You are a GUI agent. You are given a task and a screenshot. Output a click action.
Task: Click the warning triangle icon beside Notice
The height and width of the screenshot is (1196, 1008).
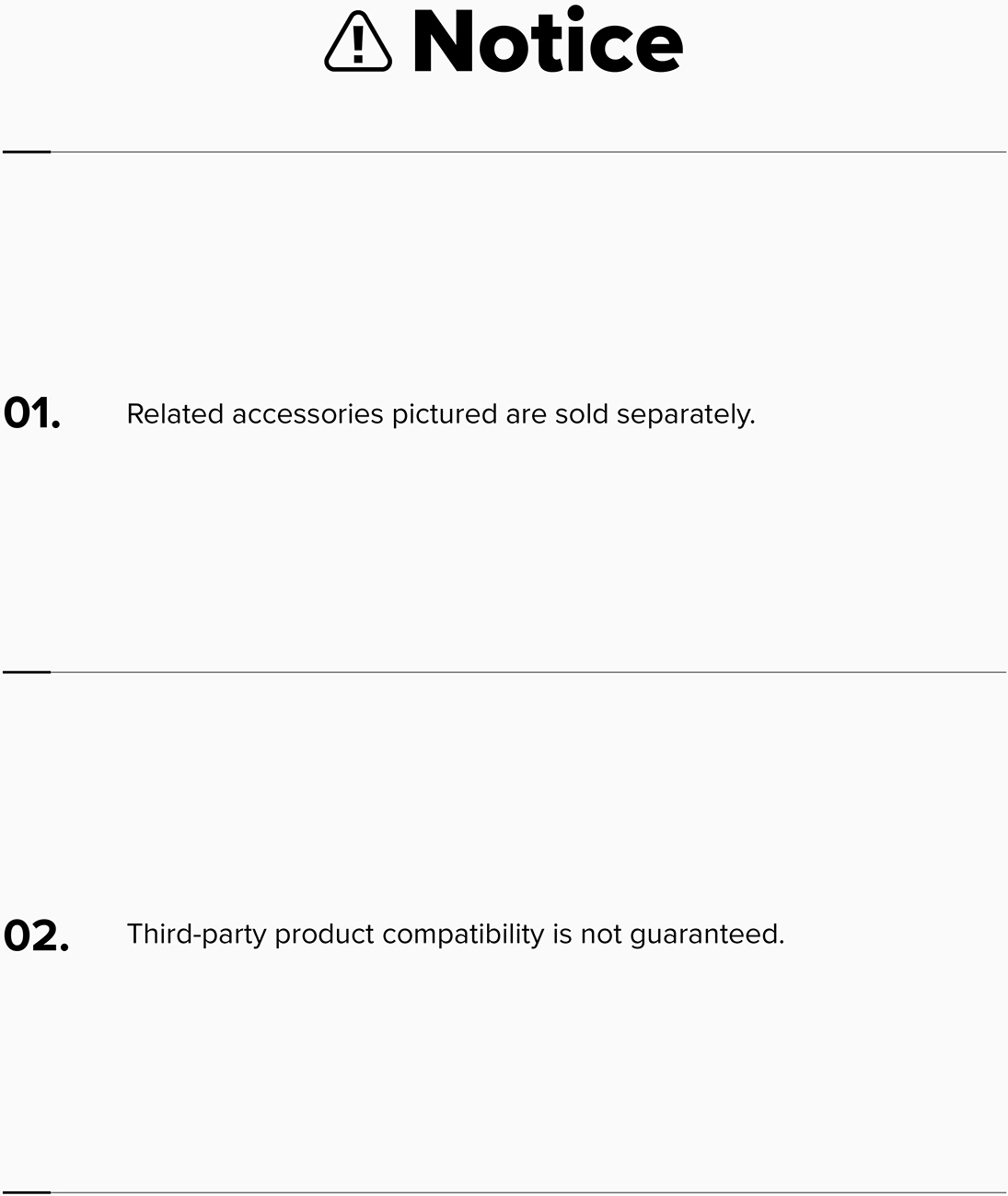[x=358, y=42]
